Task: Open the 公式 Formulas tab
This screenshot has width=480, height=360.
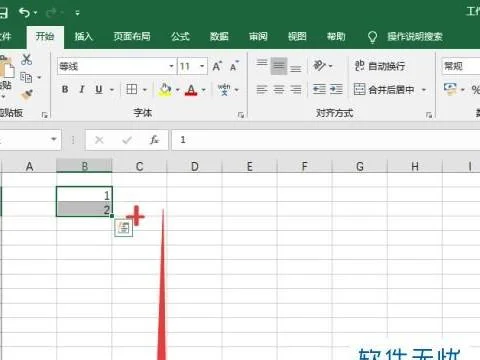Action: [180, 36]
